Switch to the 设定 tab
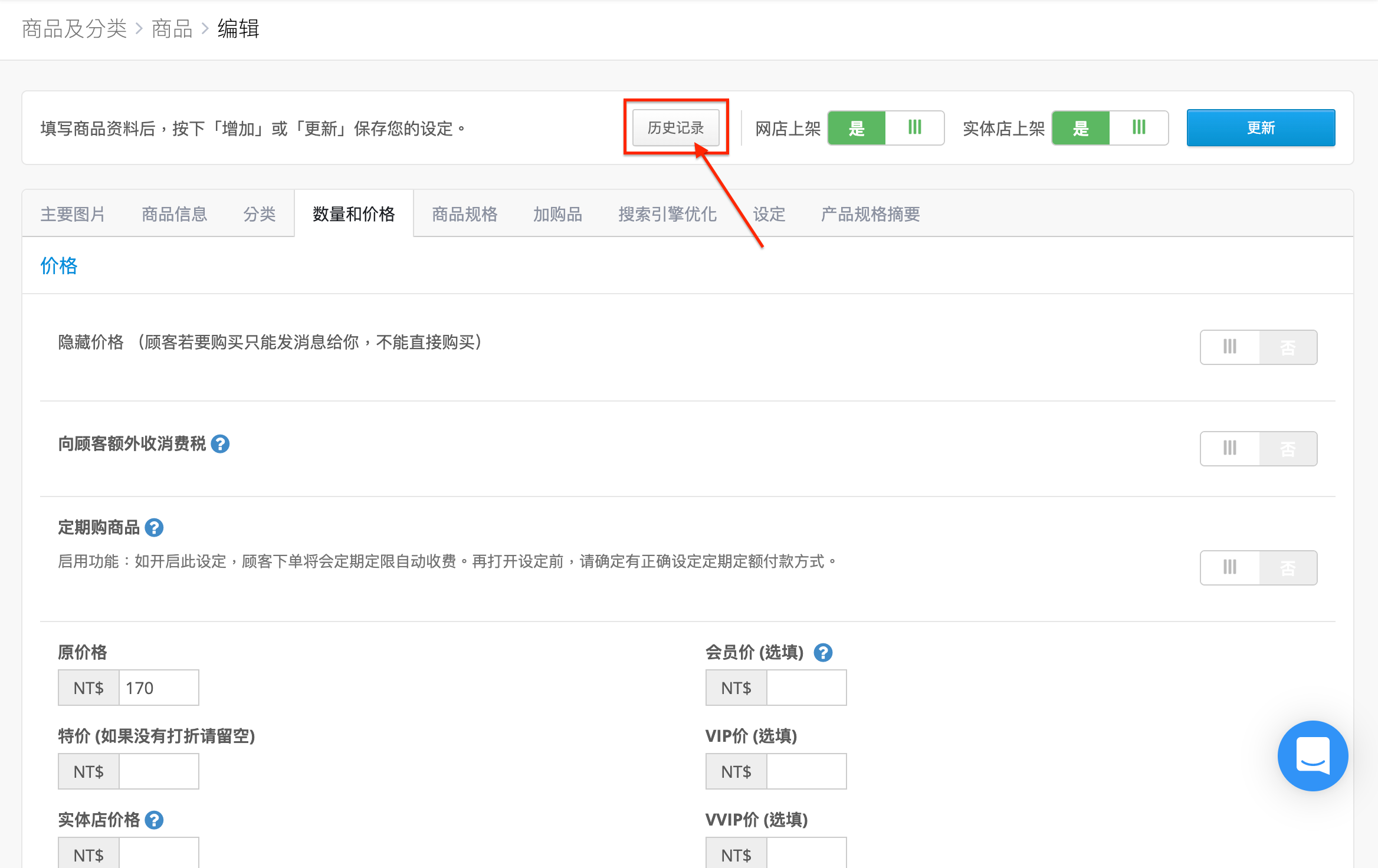1378x868 pixels. pos(769,214)
